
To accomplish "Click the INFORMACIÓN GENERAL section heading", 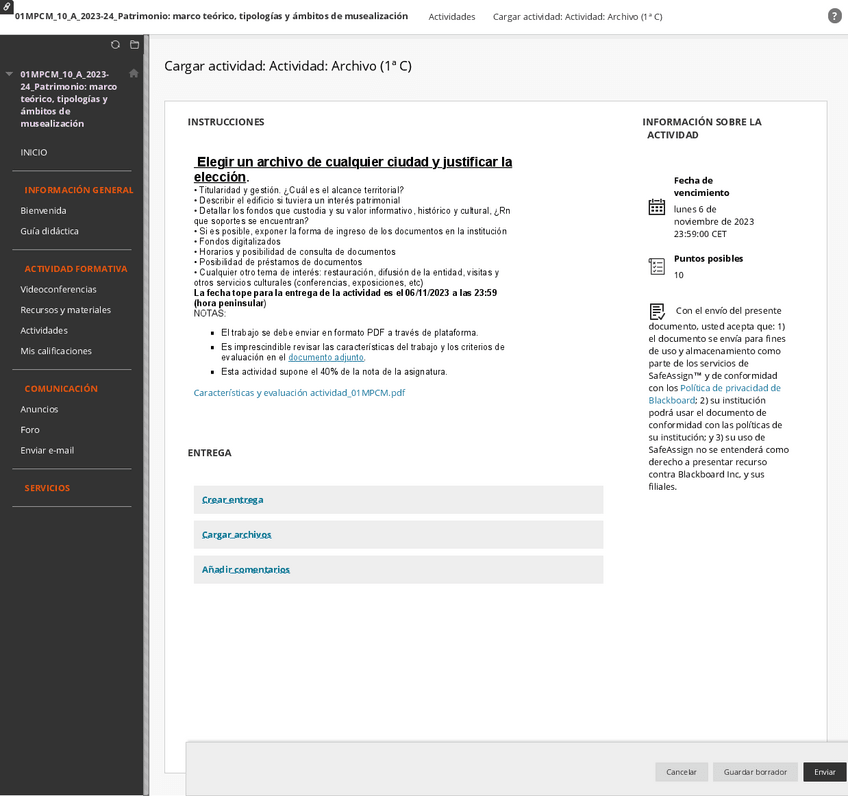I will (78, 190).
